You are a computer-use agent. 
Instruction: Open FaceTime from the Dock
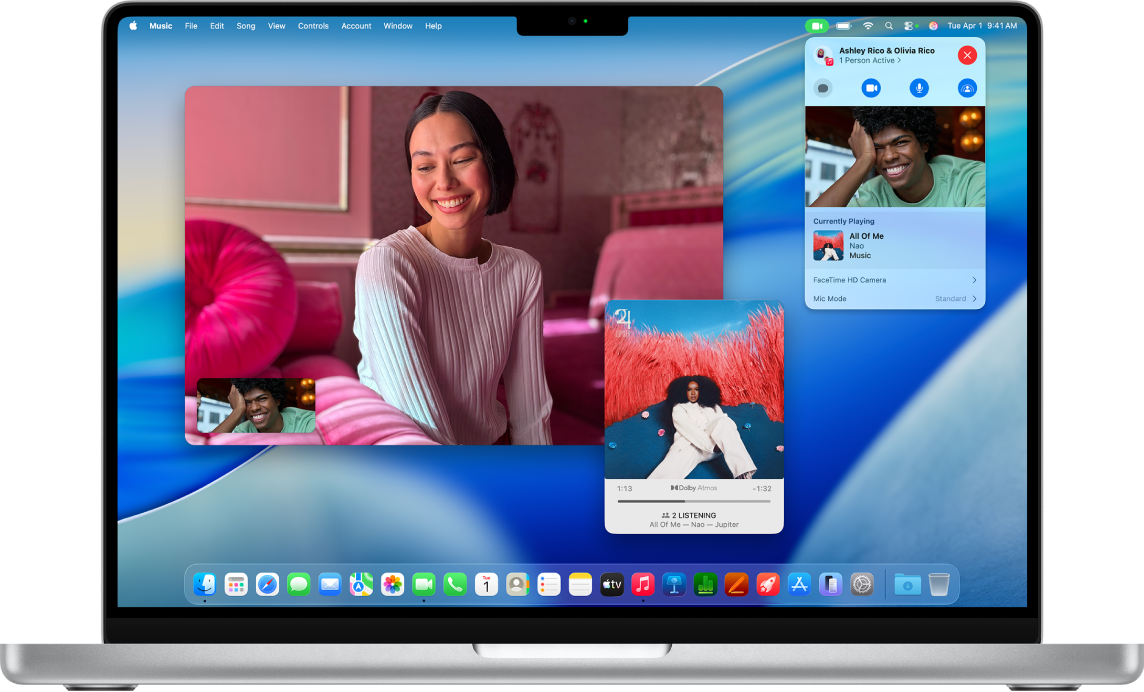pyautogui.click(x=422, y=584)
